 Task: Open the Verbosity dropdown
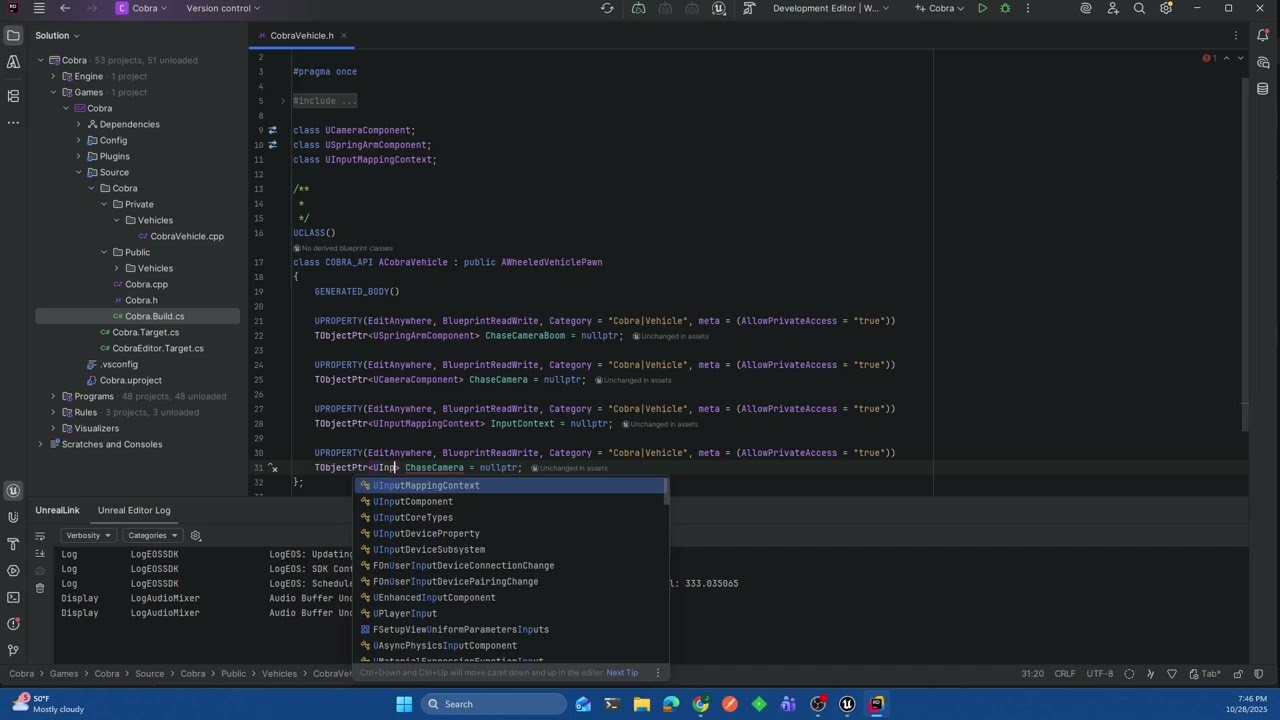88,535
